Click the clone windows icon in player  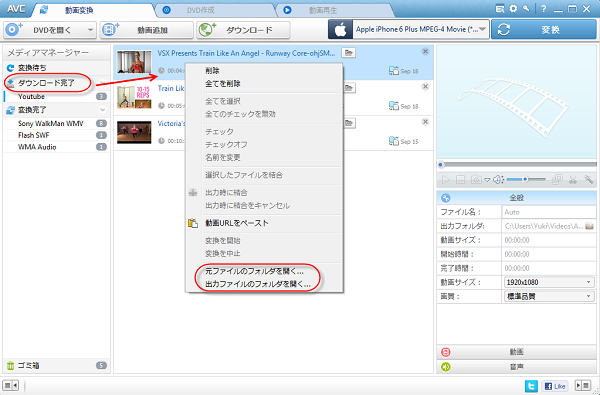click(x=558, y=180)
